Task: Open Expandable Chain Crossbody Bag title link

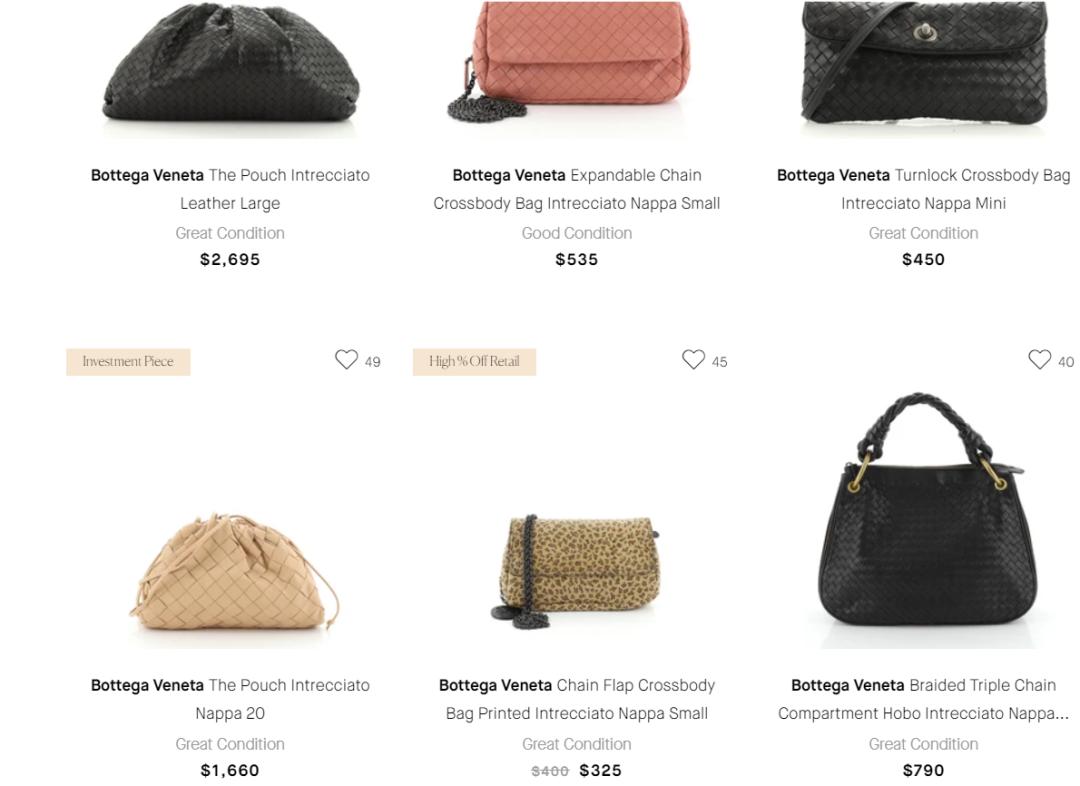Action: [576, 189]
